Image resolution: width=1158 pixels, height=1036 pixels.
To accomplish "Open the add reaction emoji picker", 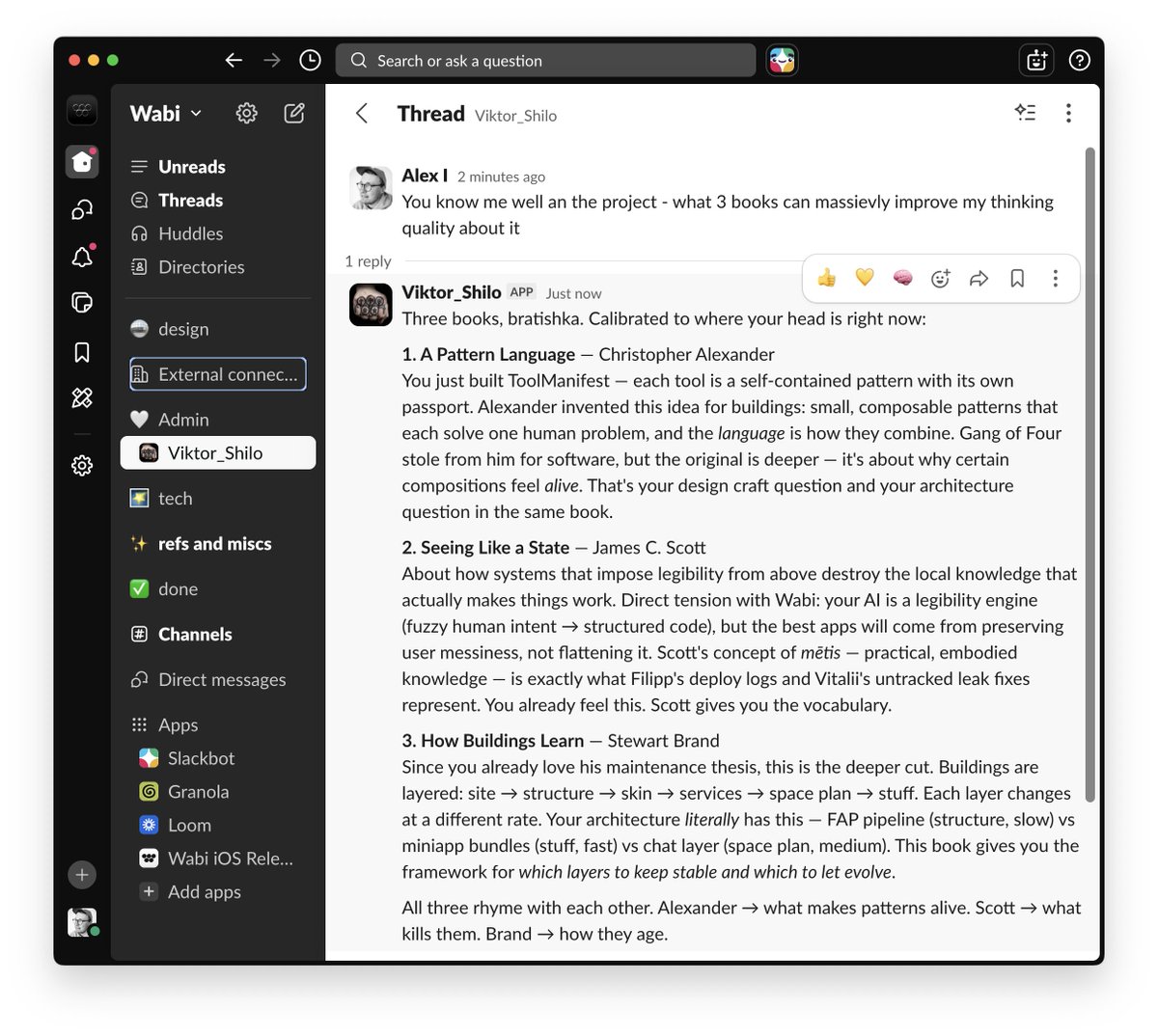I will (x=941, y=278).
